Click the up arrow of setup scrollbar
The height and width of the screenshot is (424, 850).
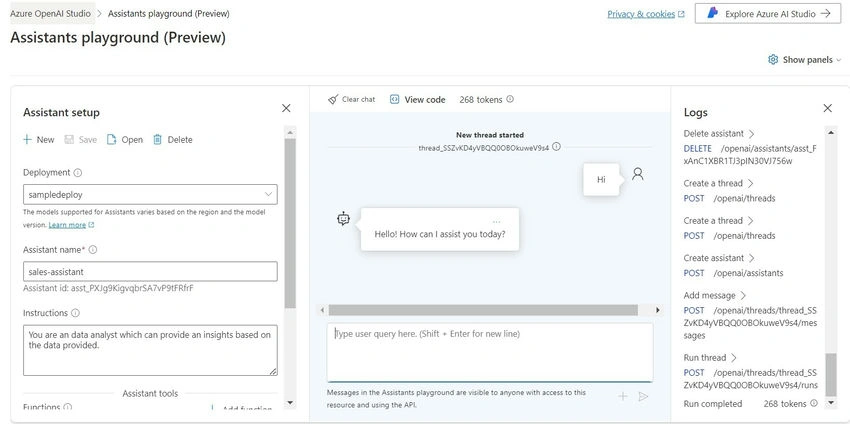(290, 132)
